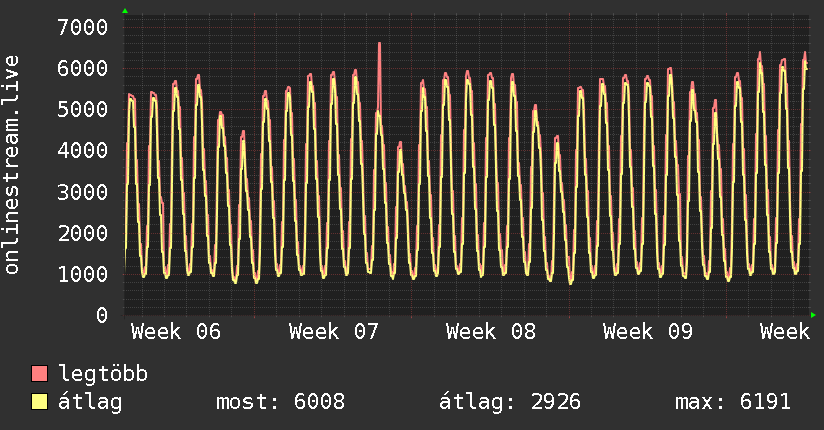824x430 pixels.
Task: Click the onlinestream.live vertical axis title
Action: click(x=11, y=165)
